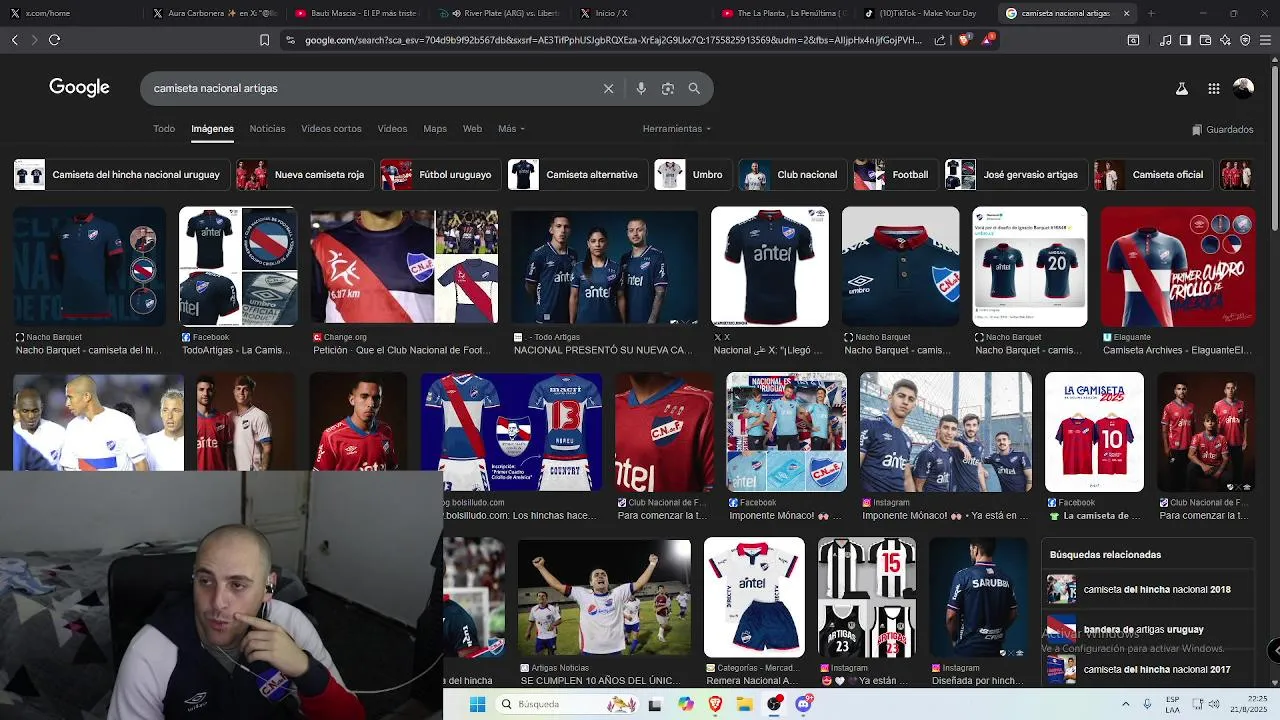The width and height of the screenshot is (1280, 720).
Task: Open the 'Remera Nacional' Mercado image result
Action: pyautogui.click(x=754, y=597)
